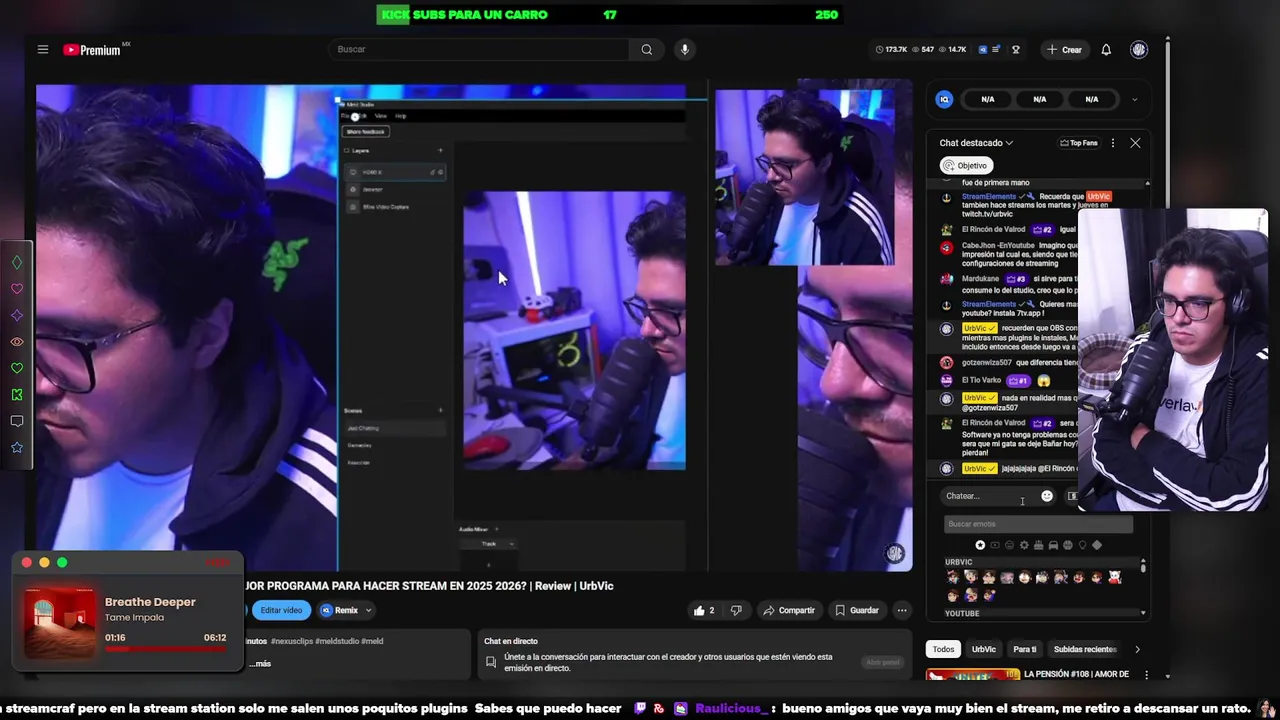
Task: Expand the IQ stats bar chevron
Action: [x=1134, y=99]
